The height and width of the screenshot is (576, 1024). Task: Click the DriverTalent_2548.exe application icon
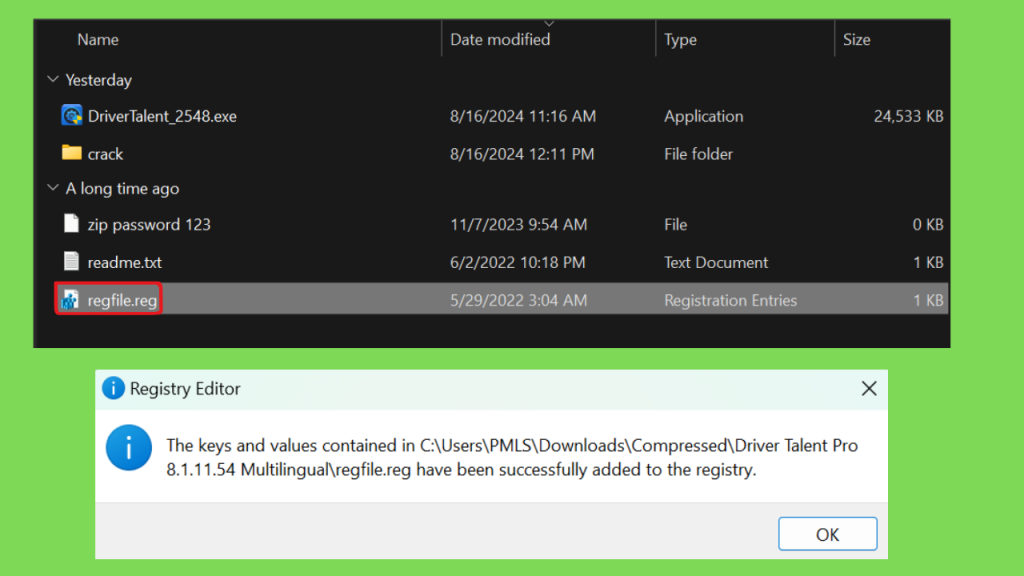point(72,116)
